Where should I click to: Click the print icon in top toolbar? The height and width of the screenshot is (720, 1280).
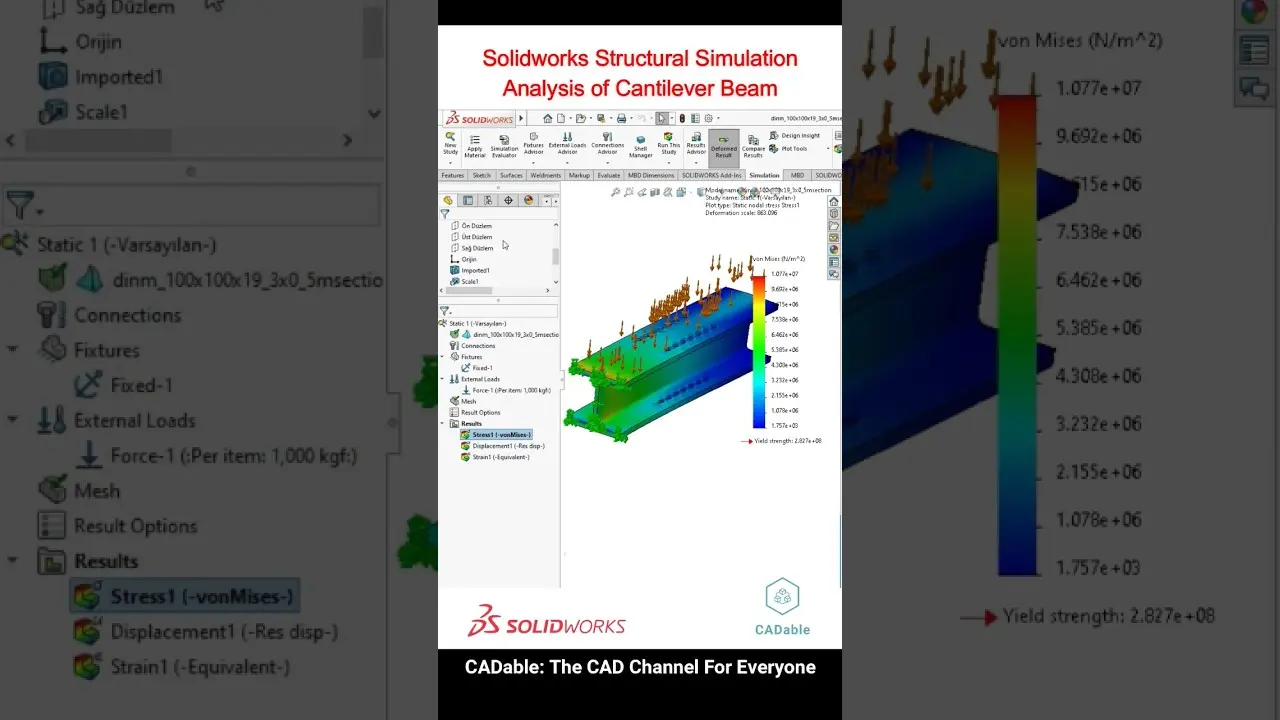[621, 118]
